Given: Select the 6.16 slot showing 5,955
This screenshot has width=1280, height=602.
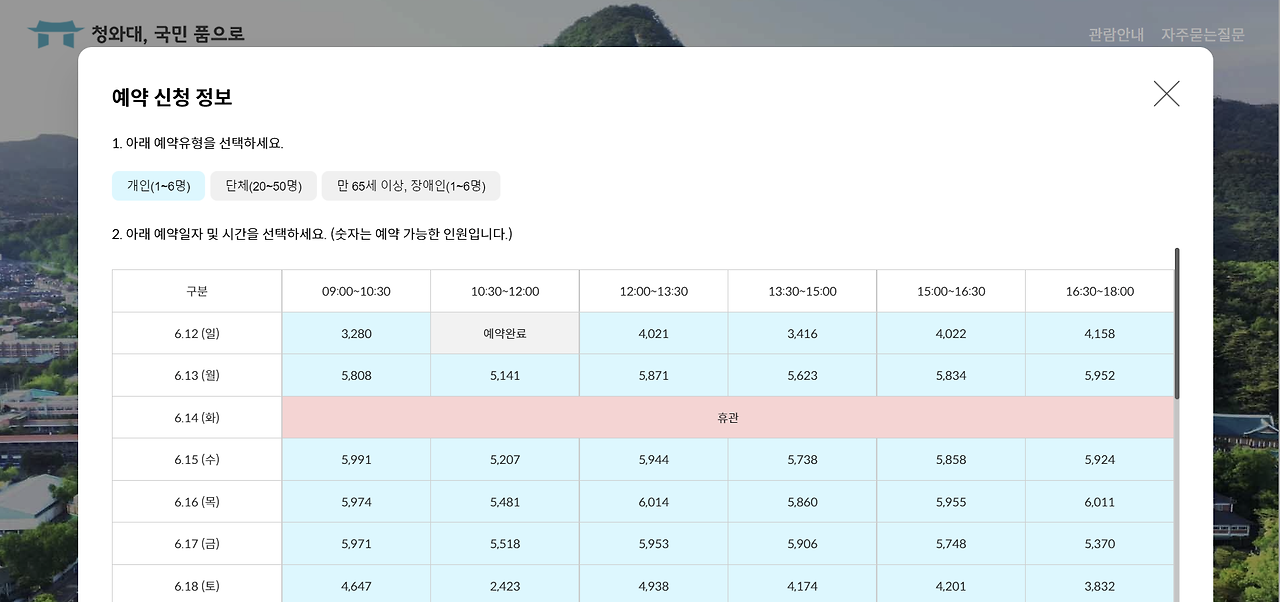Looking at the screenshot, I should coord(951,502).
